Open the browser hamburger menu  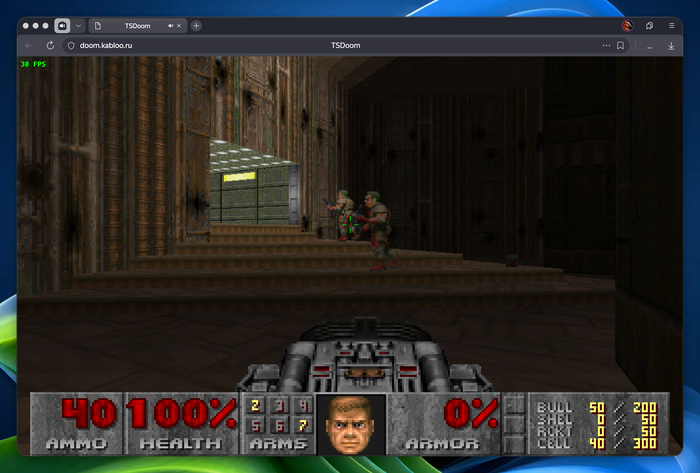pos(671,25)
